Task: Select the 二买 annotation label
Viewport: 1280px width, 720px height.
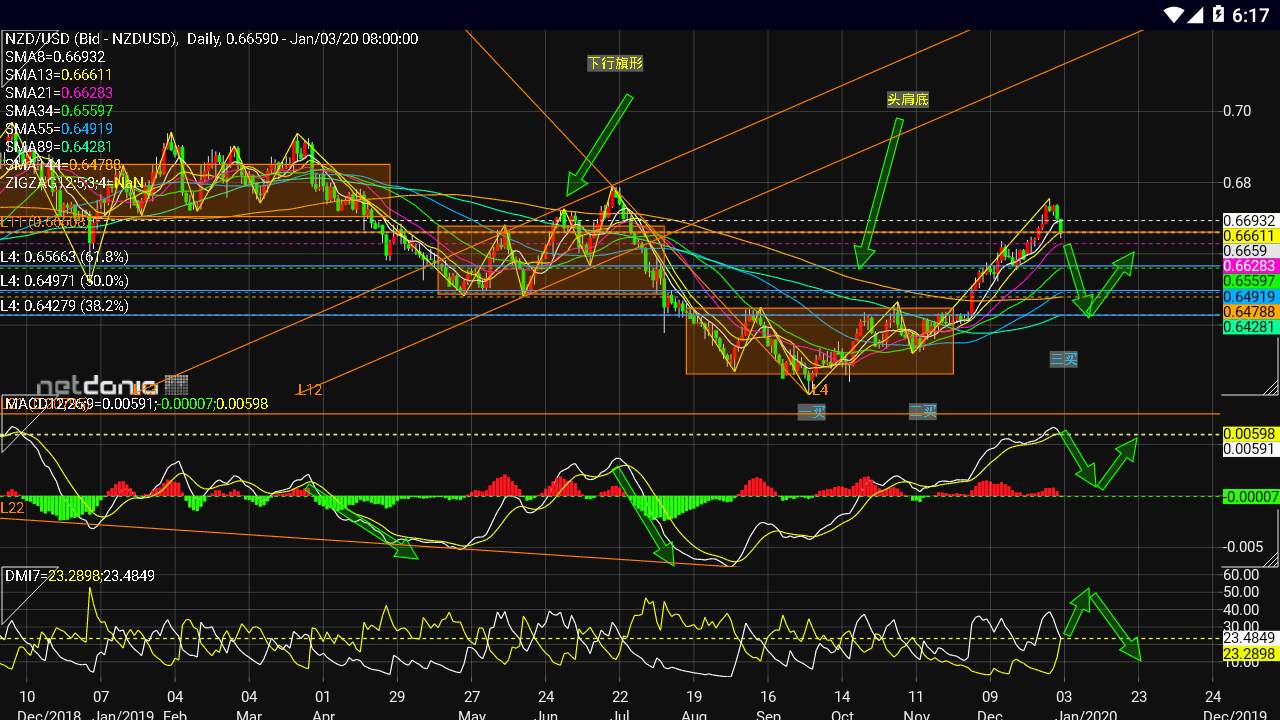Action: click(923, 411)
